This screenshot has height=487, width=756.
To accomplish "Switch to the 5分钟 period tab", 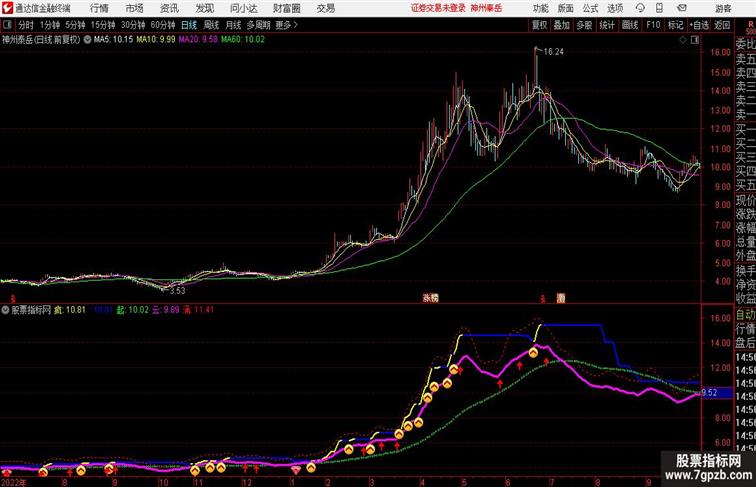I will (75, 25).
